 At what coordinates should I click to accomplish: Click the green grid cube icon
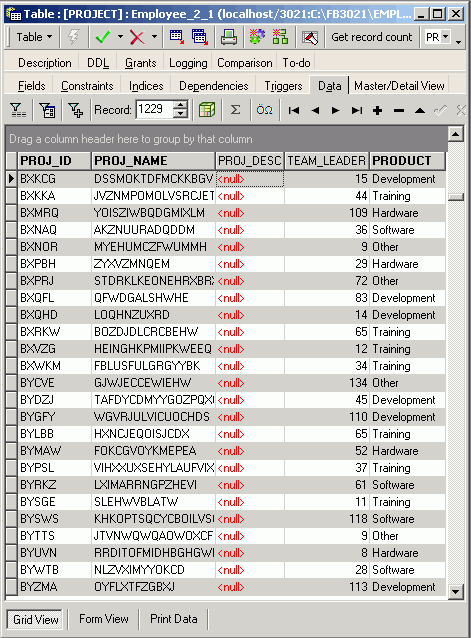[x=207, y=110]
